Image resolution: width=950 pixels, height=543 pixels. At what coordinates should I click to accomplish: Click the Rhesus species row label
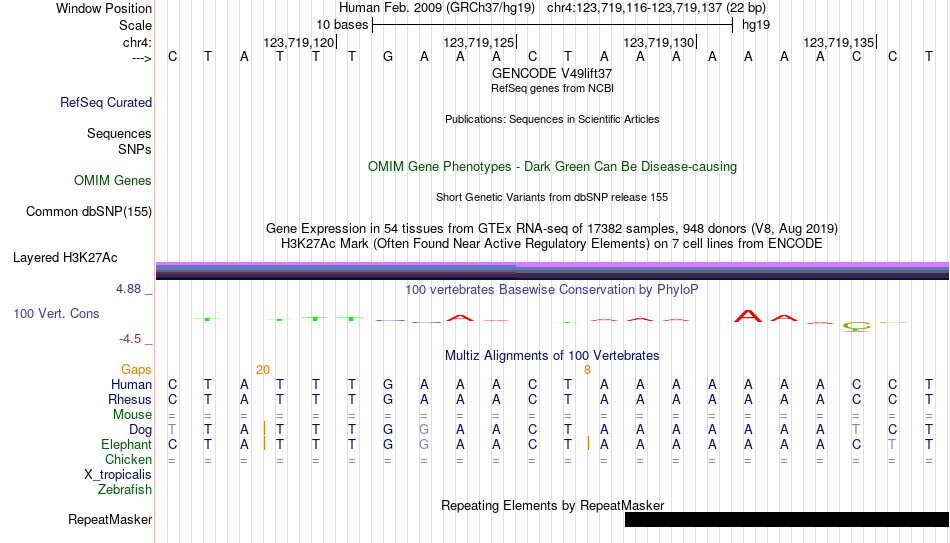pyautogui.click(x=130, y=400)
